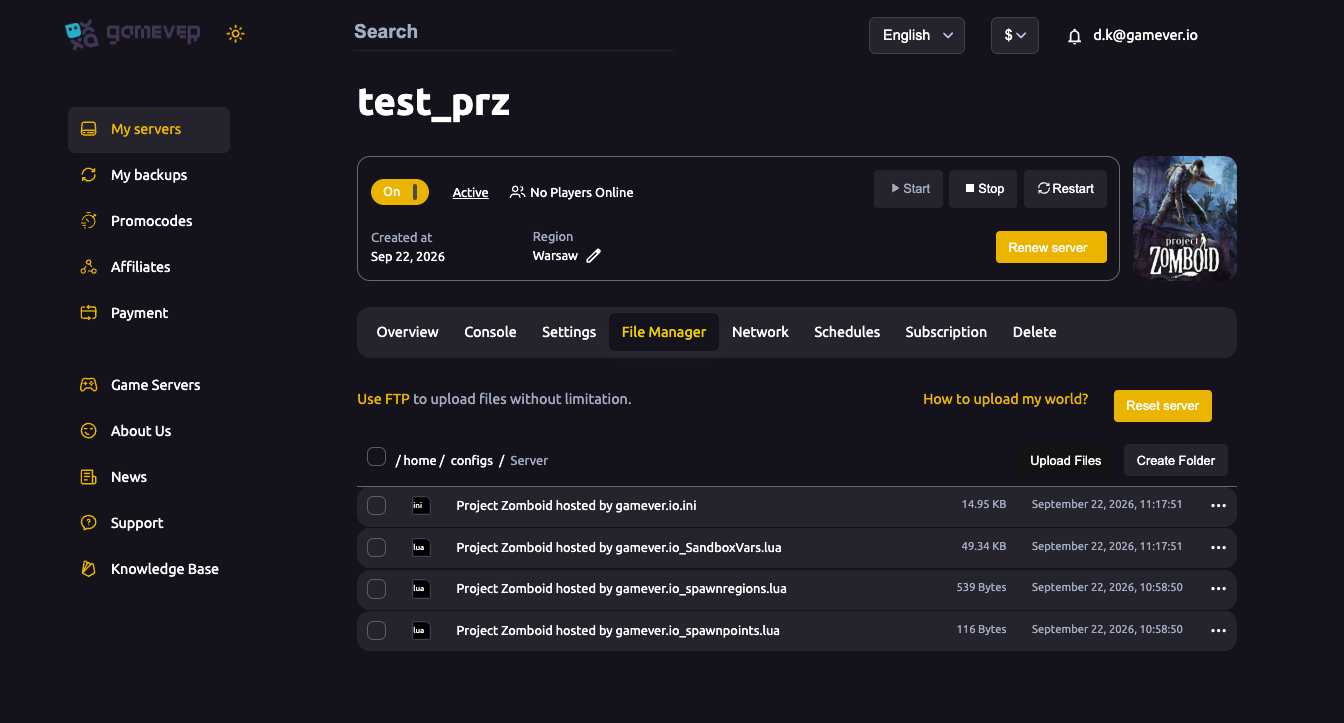Open the three-dot menu for gamever.io.ini
The height and width of the screenshot is (723, 1344).
(1218, 506)
